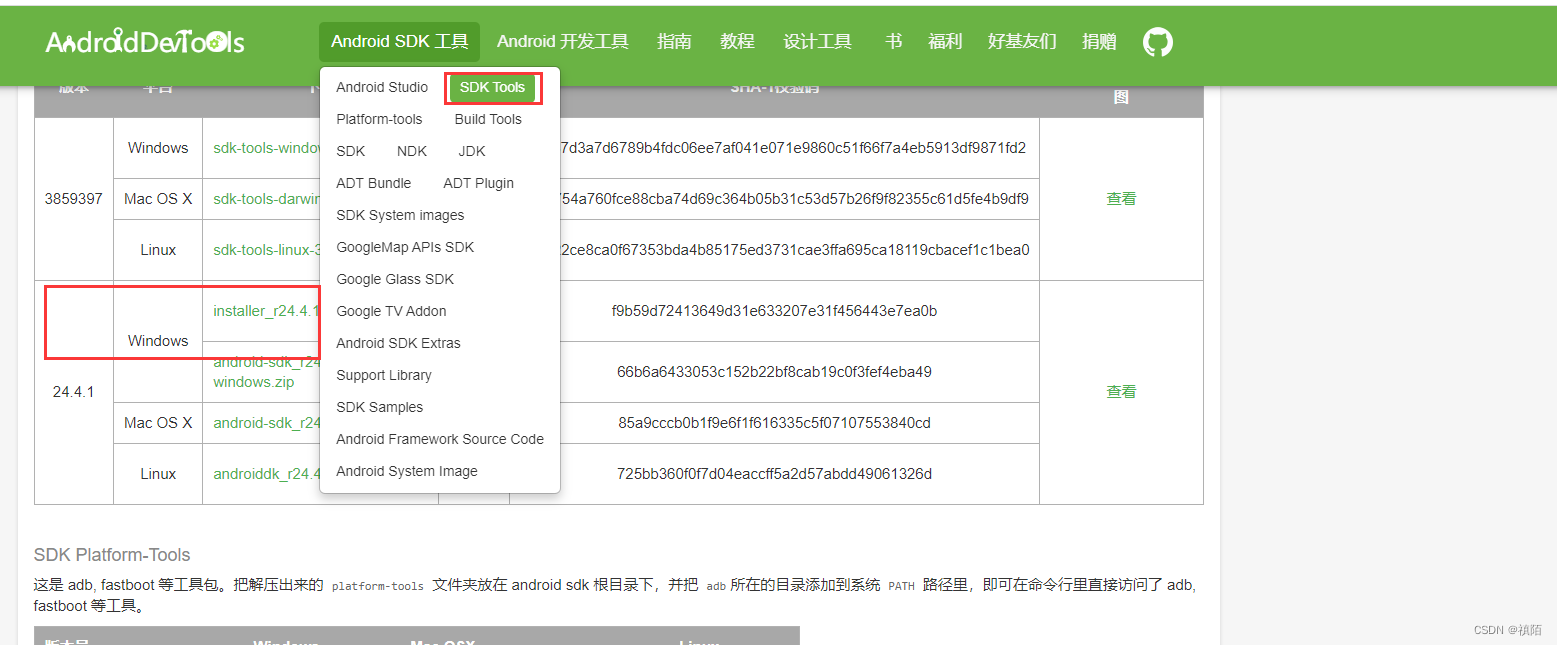1557x645 pixels.
Task: Click android-sdk windows.zip download link
Action: 264,373
